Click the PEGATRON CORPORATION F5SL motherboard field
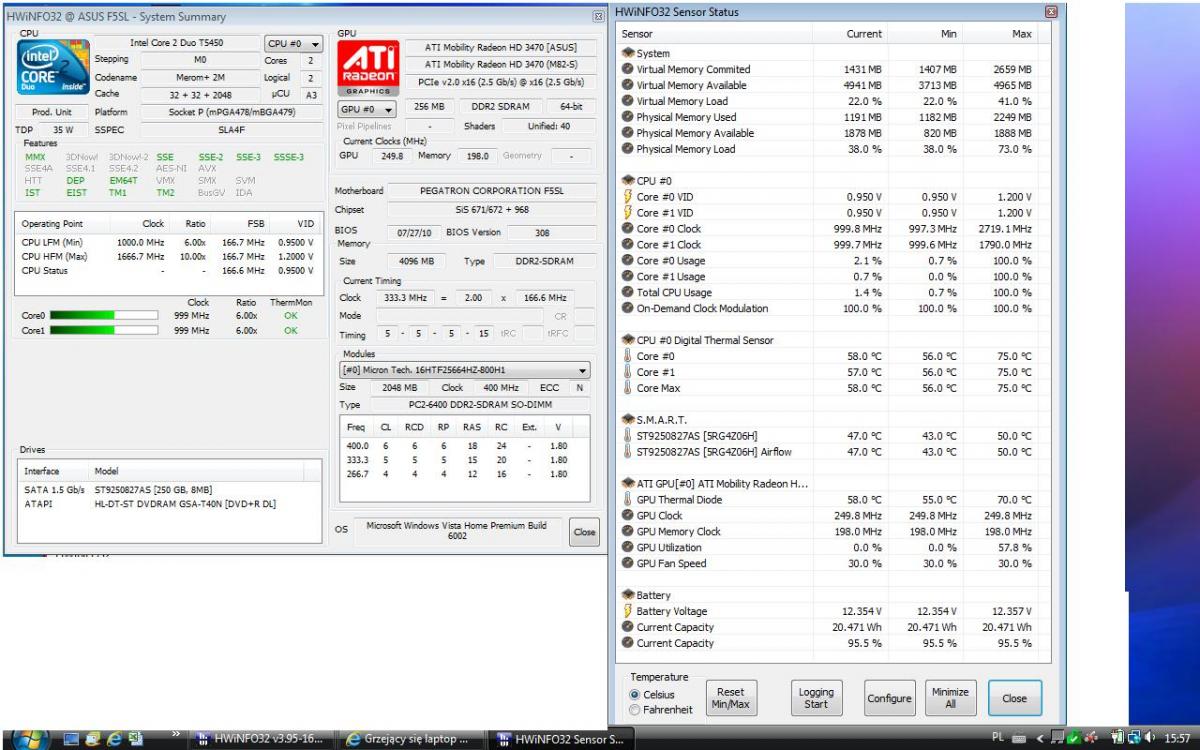1200x750 pixels. [490, 190]
